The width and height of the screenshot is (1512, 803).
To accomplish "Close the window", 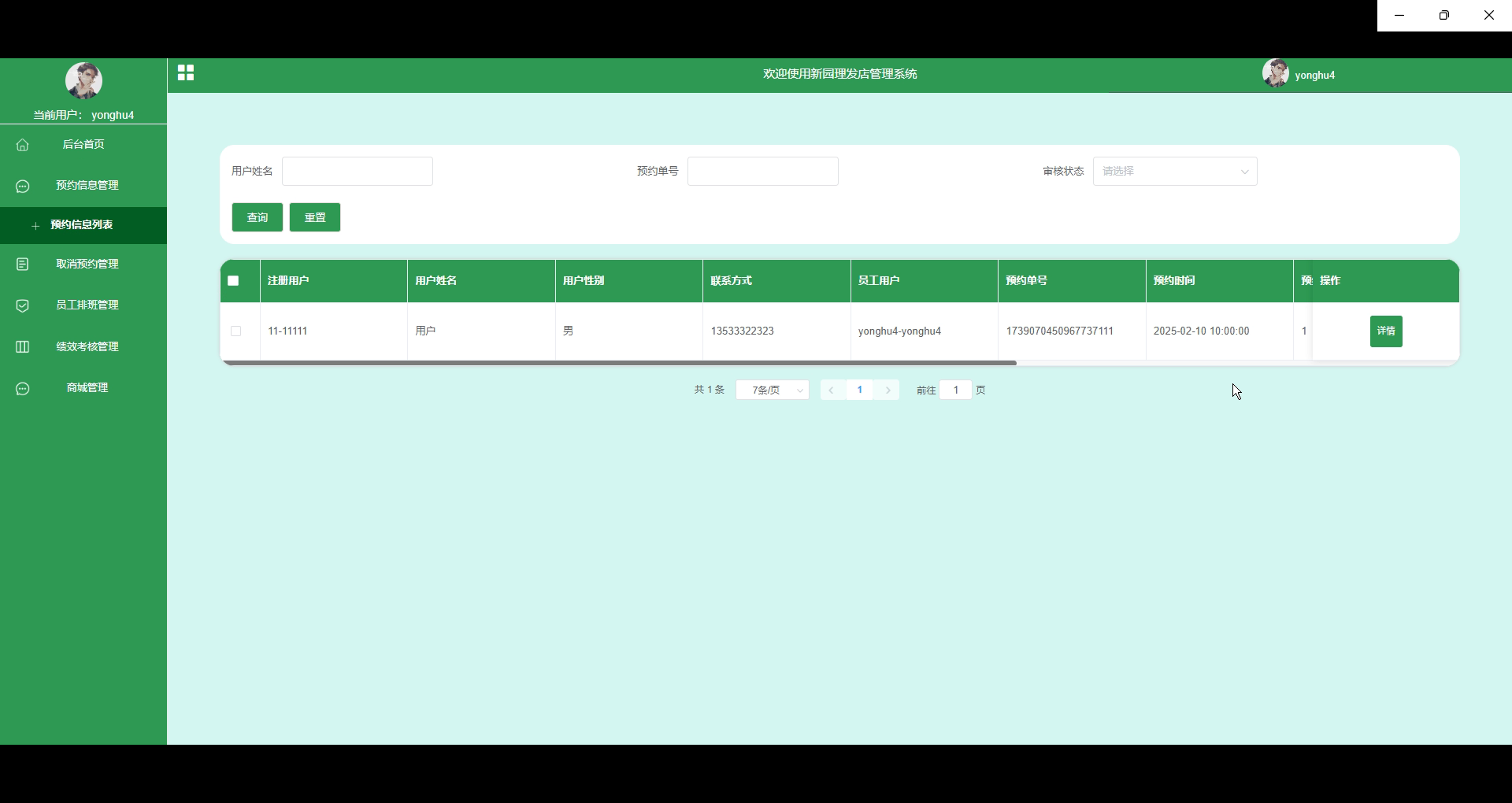I will click(1489, 16).
